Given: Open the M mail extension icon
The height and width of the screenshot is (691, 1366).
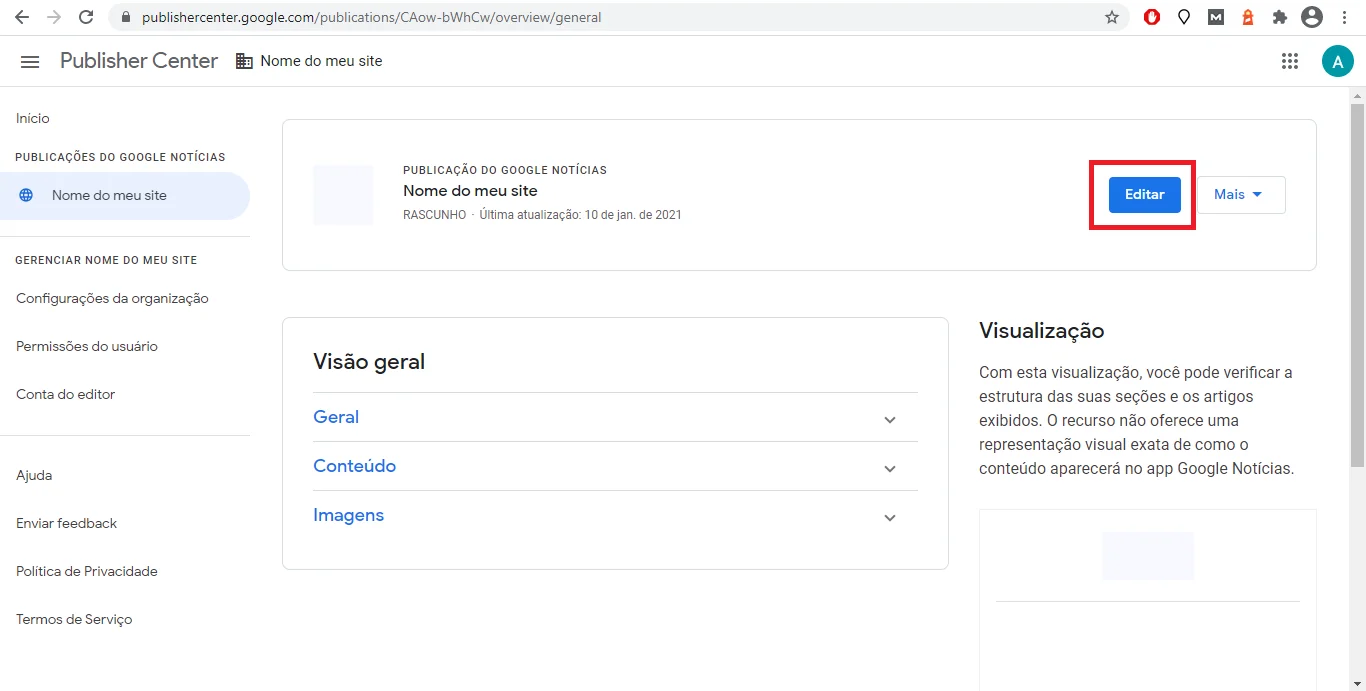Looking at the screenshot, I should pyautogui.click(x=1216, y=17).
